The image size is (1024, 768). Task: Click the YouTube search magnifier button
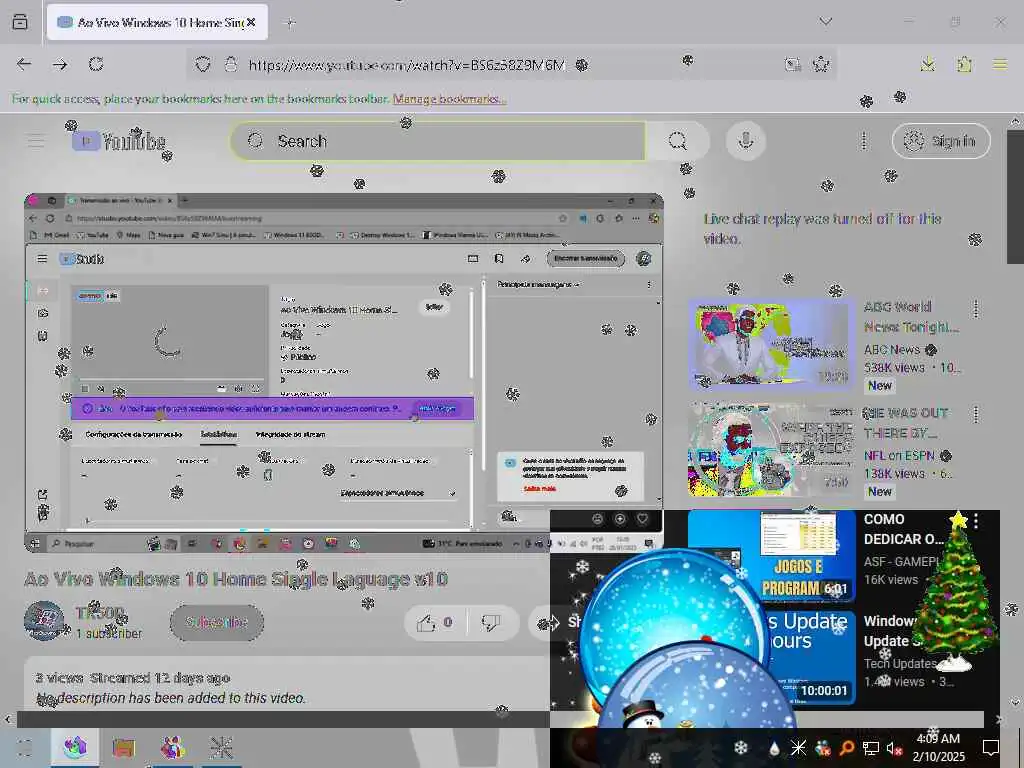coord(678,141)
